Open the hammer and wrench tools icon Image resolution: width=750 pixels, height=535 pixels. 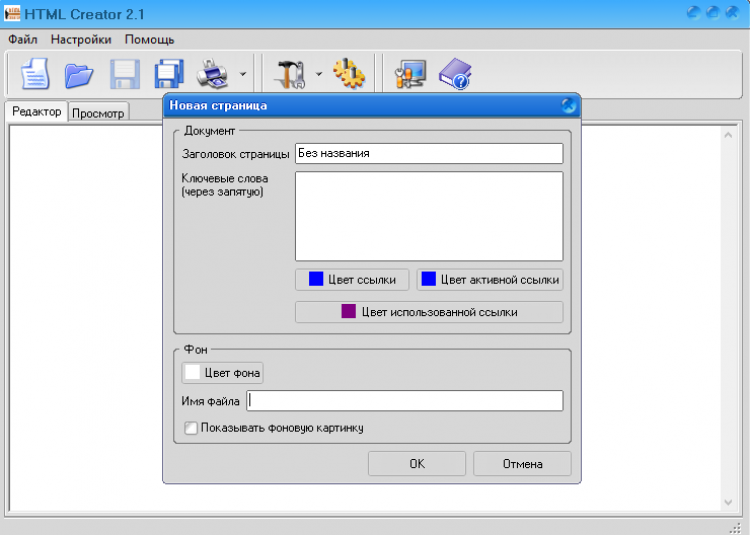[290, 74]
